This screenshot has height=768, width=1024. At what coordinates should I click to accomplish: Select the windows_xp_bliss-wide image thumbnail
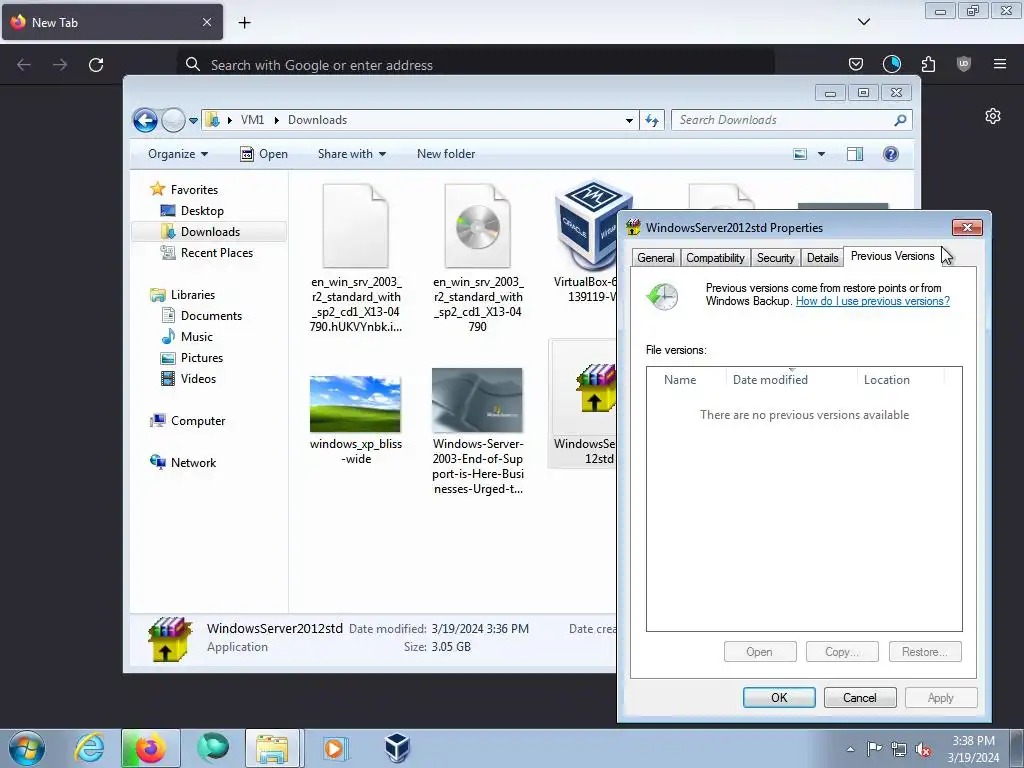355,404
